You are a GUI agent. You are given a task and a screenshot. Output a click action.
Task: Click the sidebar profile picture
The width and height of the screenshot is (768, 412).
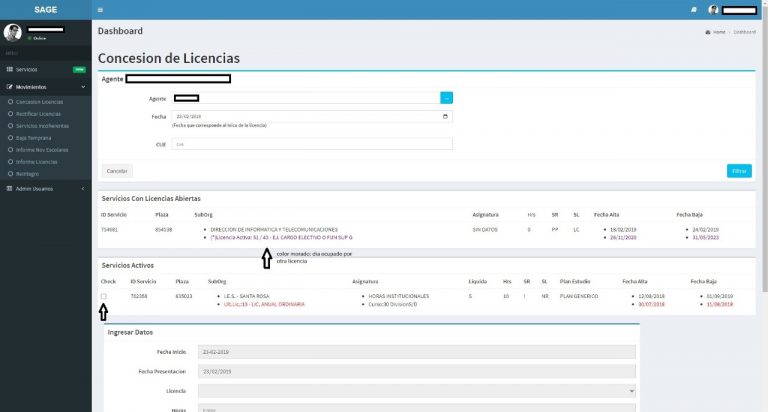pos(12,32)
